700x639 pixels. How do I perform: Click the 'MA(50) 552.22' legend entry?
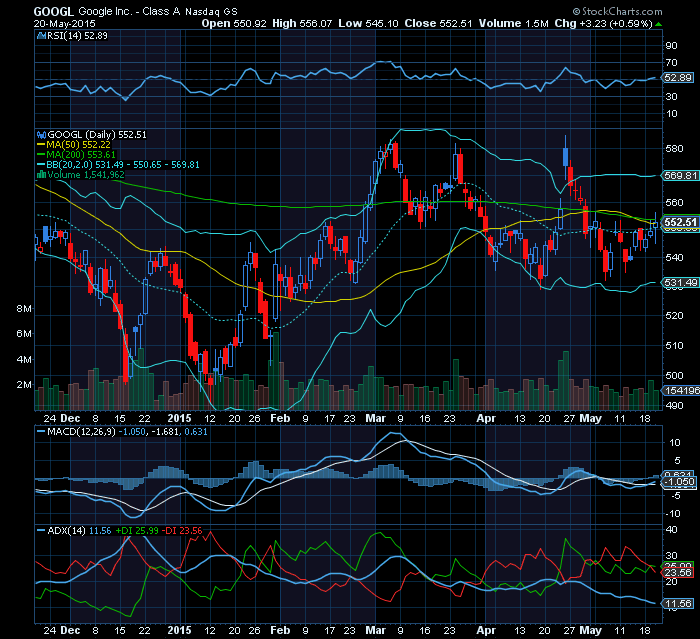[78, 145]
